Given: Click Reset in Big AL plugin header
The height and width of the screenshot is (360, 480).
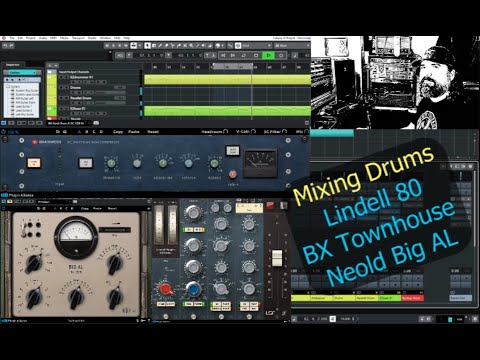Looking at the screenshot, I should [x=112, y=208].
